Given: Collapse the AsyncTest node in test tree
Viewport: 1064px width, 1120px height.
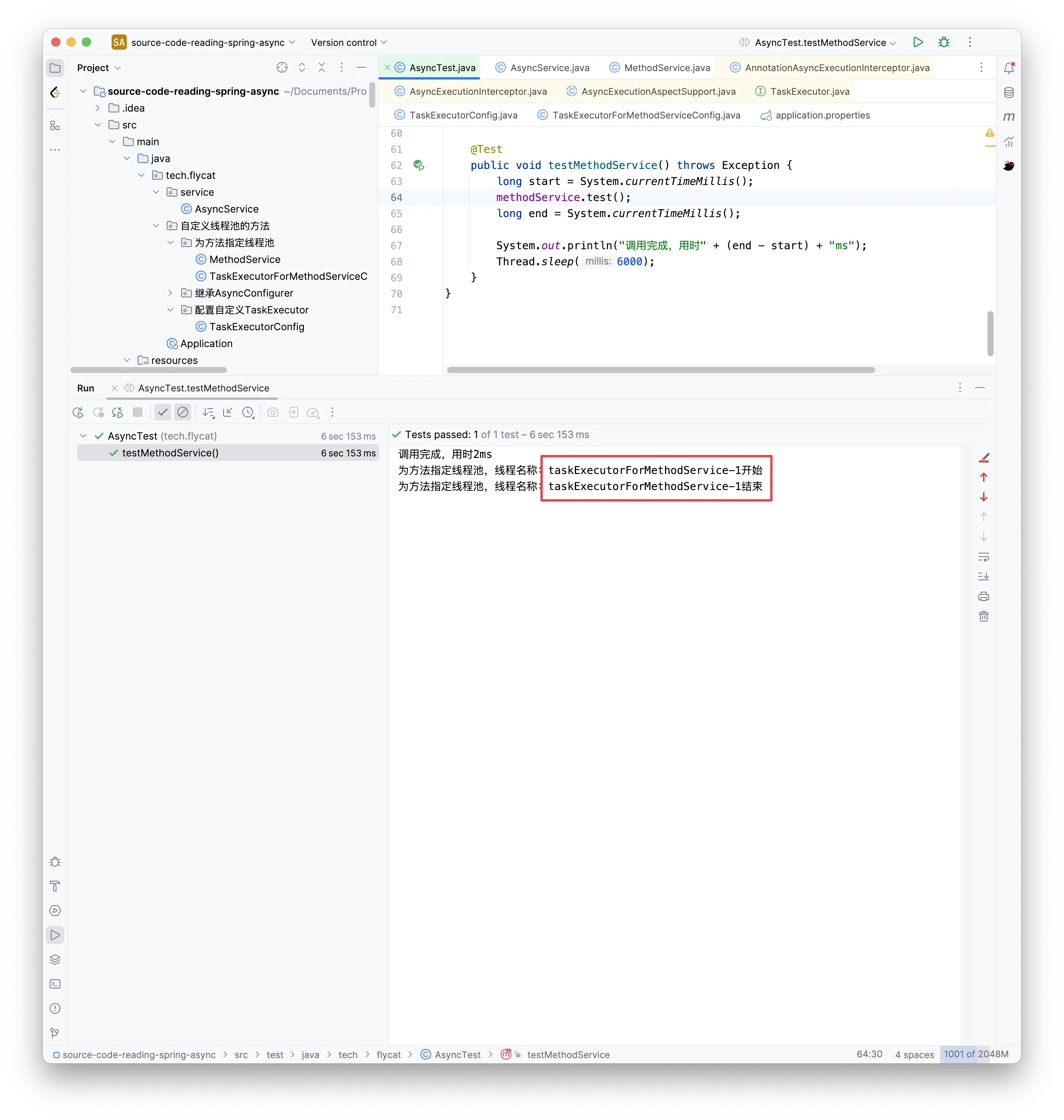Looking at the screenshot, I should [83, 436].
